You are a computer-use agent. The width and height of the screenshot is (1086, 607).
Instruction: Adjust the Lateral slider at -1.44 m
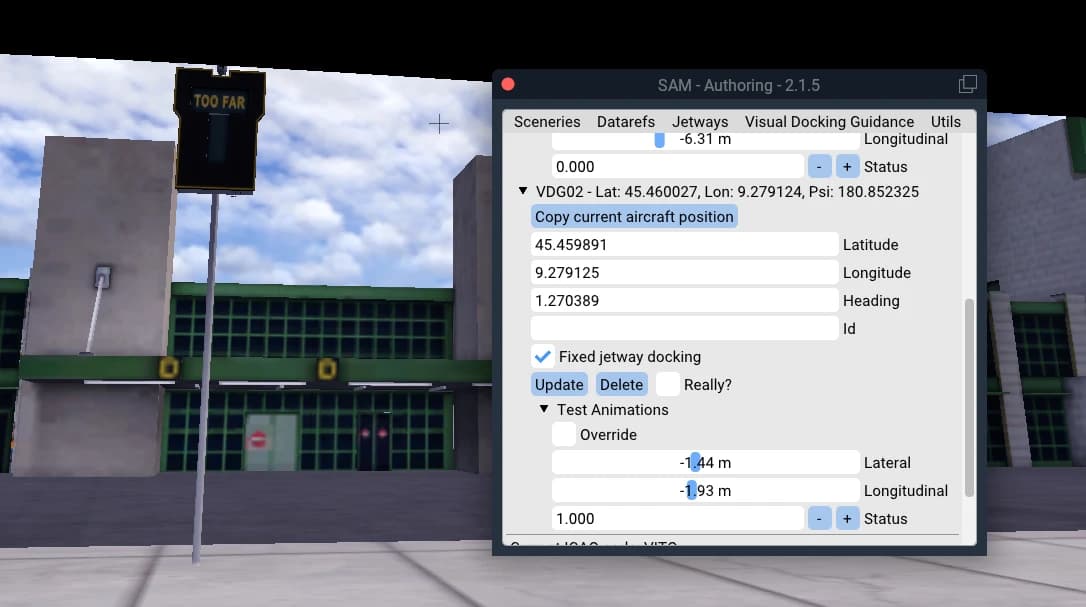point(706,463)
